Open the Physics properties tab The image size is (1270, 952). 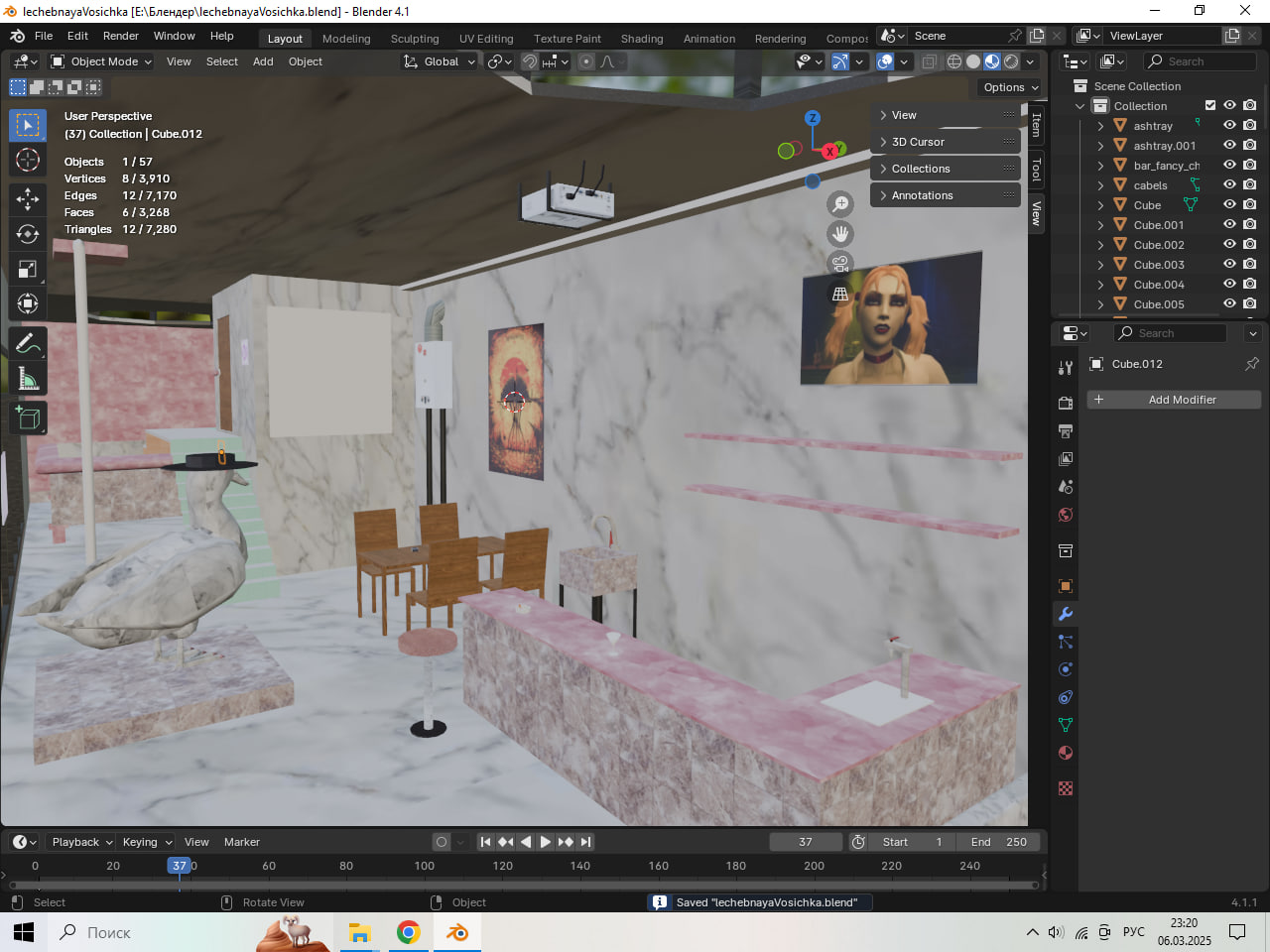(1066, 669)
